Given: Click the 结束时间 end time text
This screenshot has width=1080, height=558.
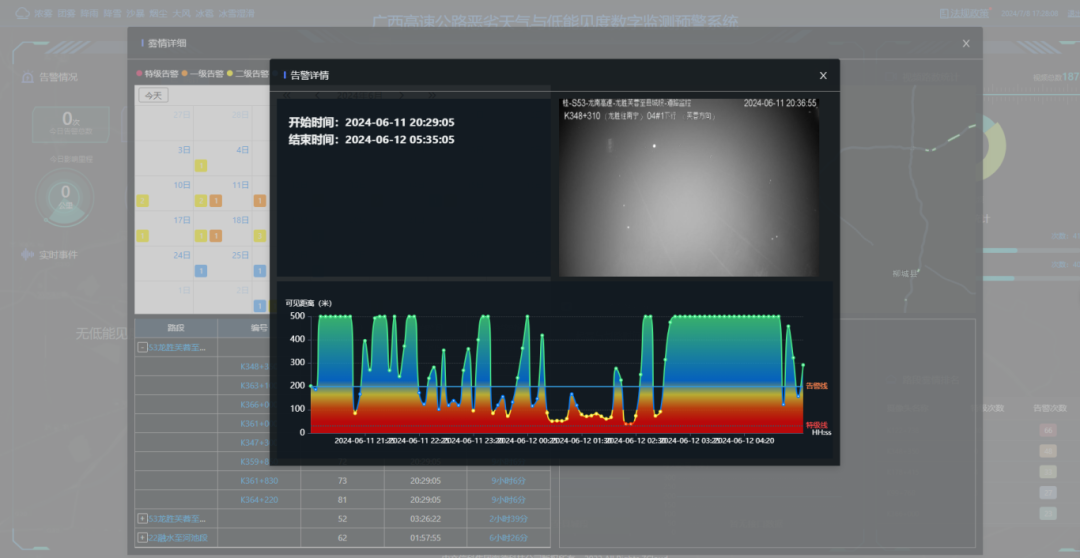Looking at the screenshot, I should click(371, 140).
